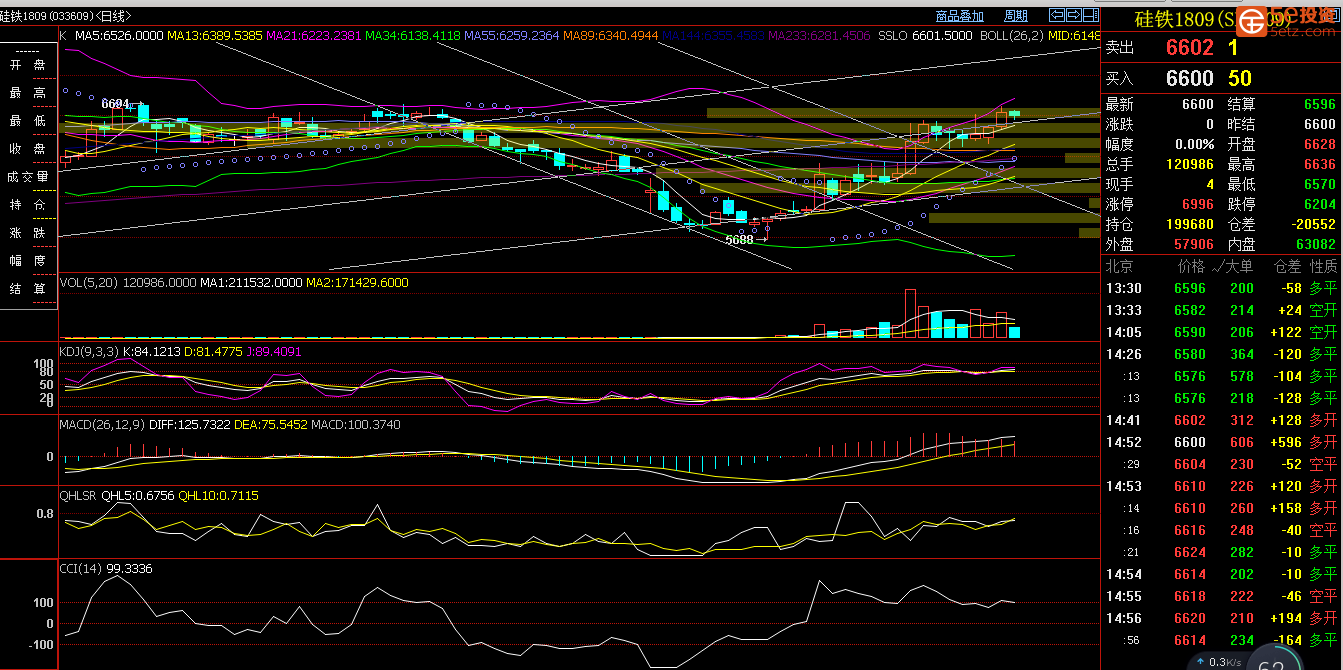
Task: Click the 硅铁1809 (033609) <日线> chart title
Action: tap(67, 16)
